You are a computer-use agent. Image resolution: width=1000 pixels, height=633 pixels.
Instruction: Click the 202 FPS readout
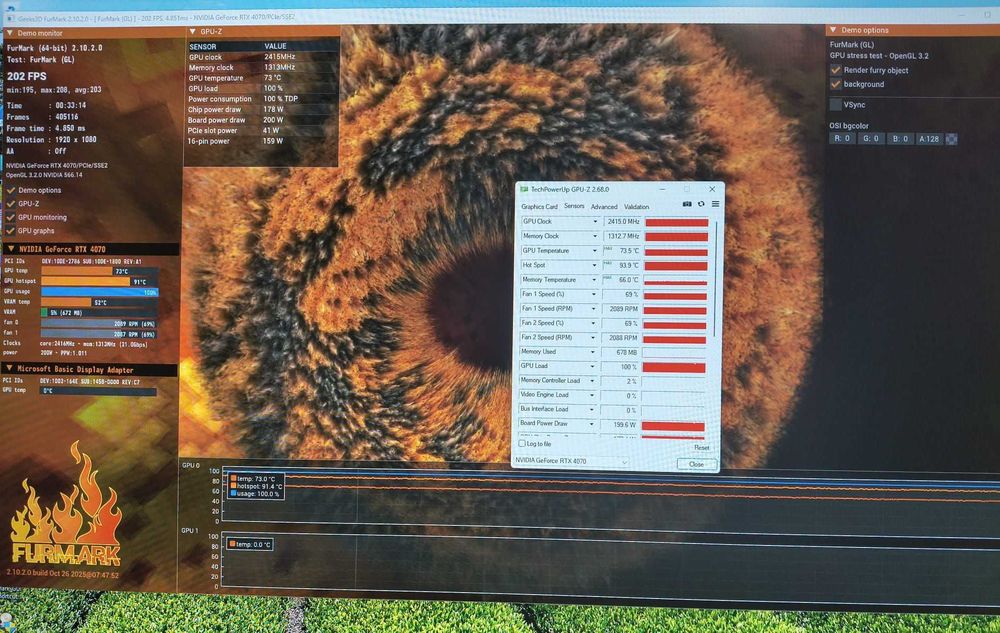(27, 76)
